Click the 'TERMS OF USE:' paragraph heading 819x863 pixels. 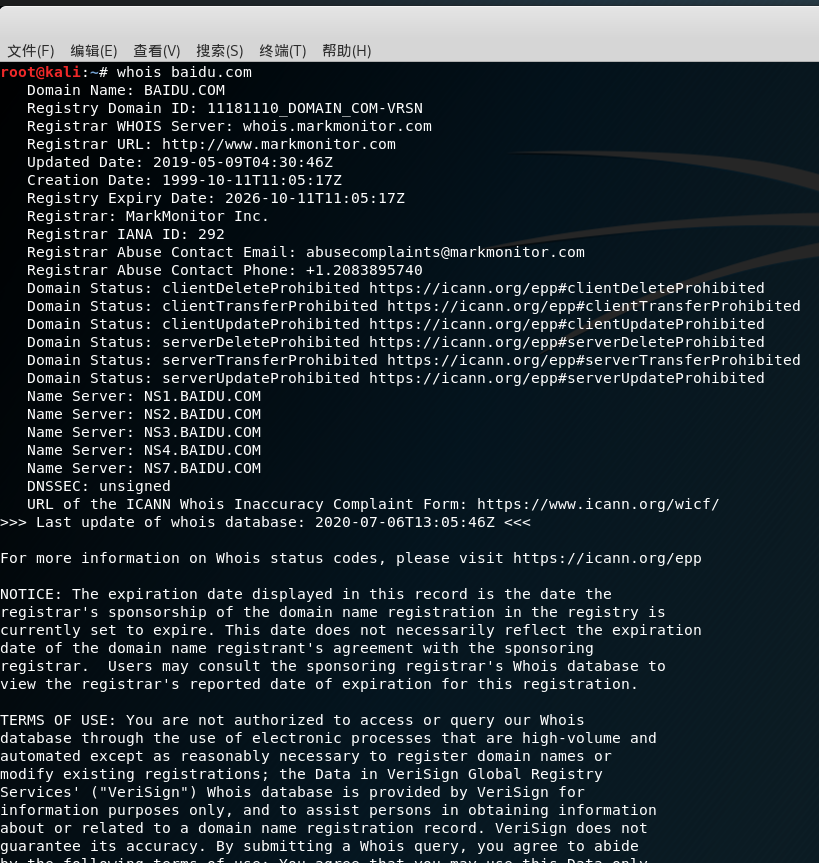(x=58, y=720)
